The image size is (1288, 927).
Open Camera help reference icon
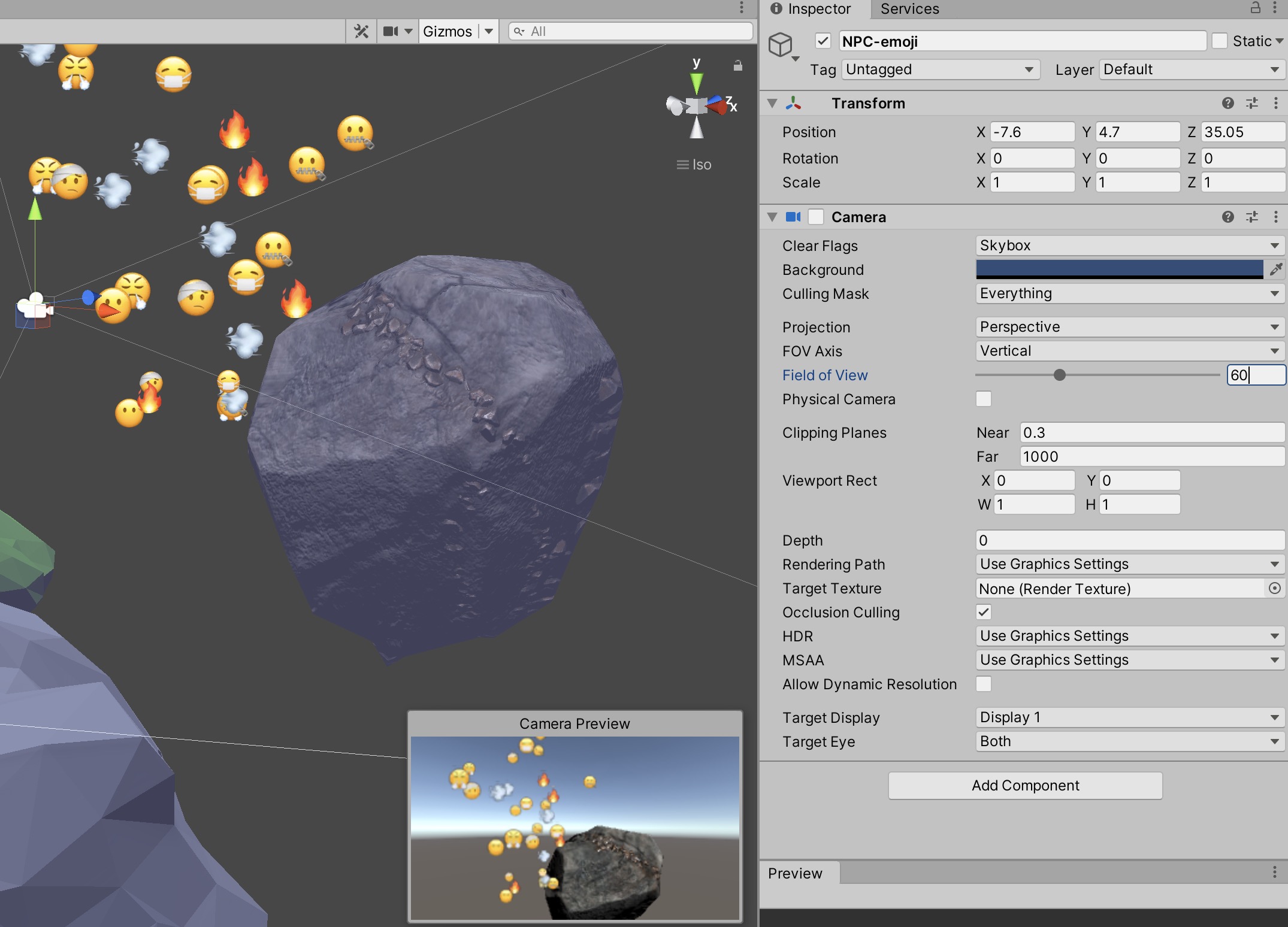pos(1228,217)
